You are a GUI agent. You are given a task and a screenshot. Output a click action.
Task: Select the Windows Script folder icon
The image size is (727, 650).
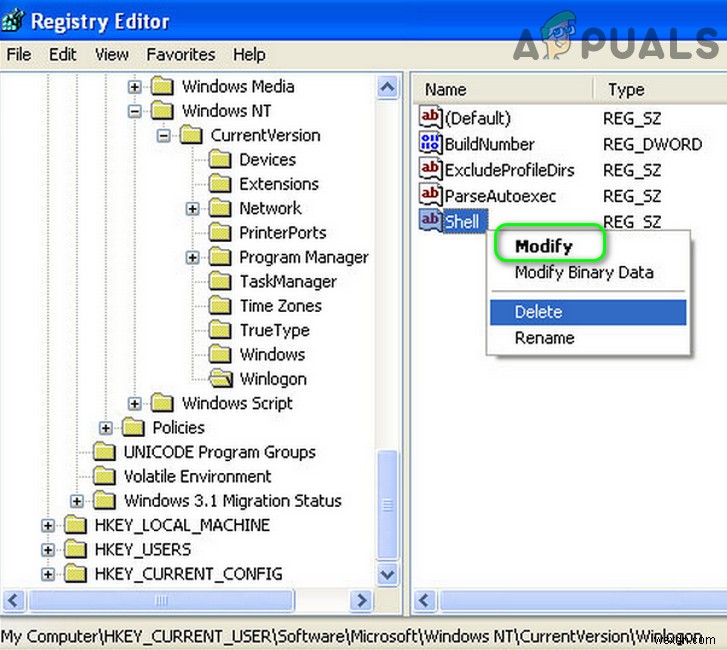[162, 403]
